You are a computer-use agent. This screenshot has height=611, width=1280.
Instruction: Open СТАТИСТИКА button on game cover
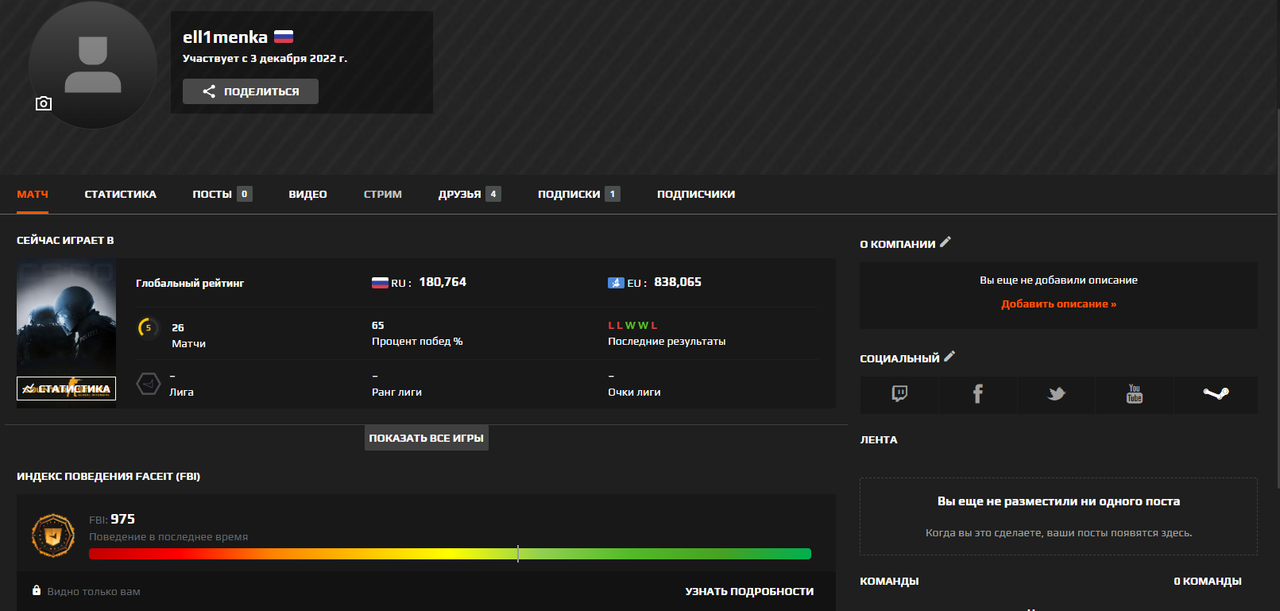(66, 388)
